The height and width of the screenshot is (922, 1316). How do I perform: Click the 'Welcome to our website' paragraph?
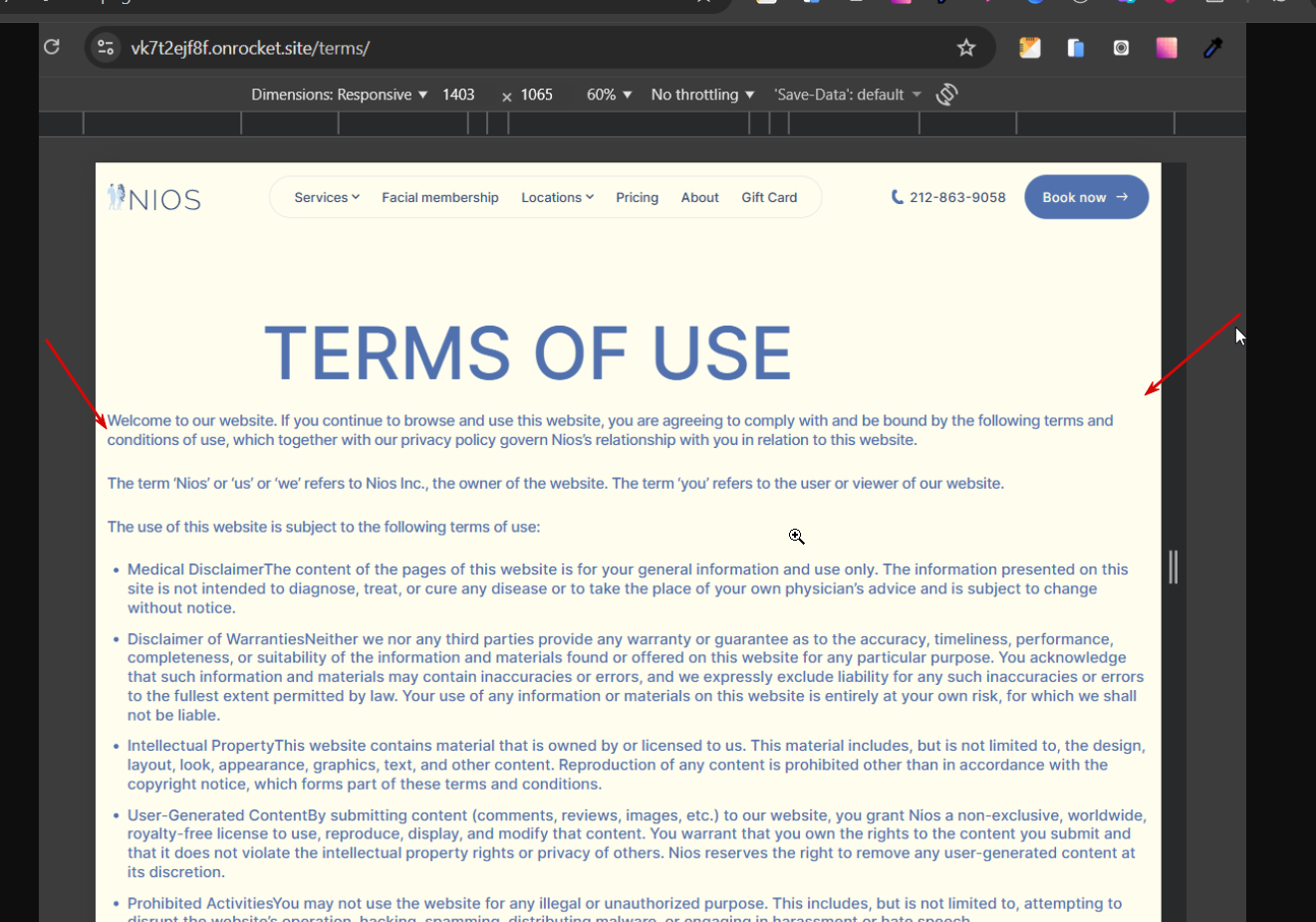point(610,430)
